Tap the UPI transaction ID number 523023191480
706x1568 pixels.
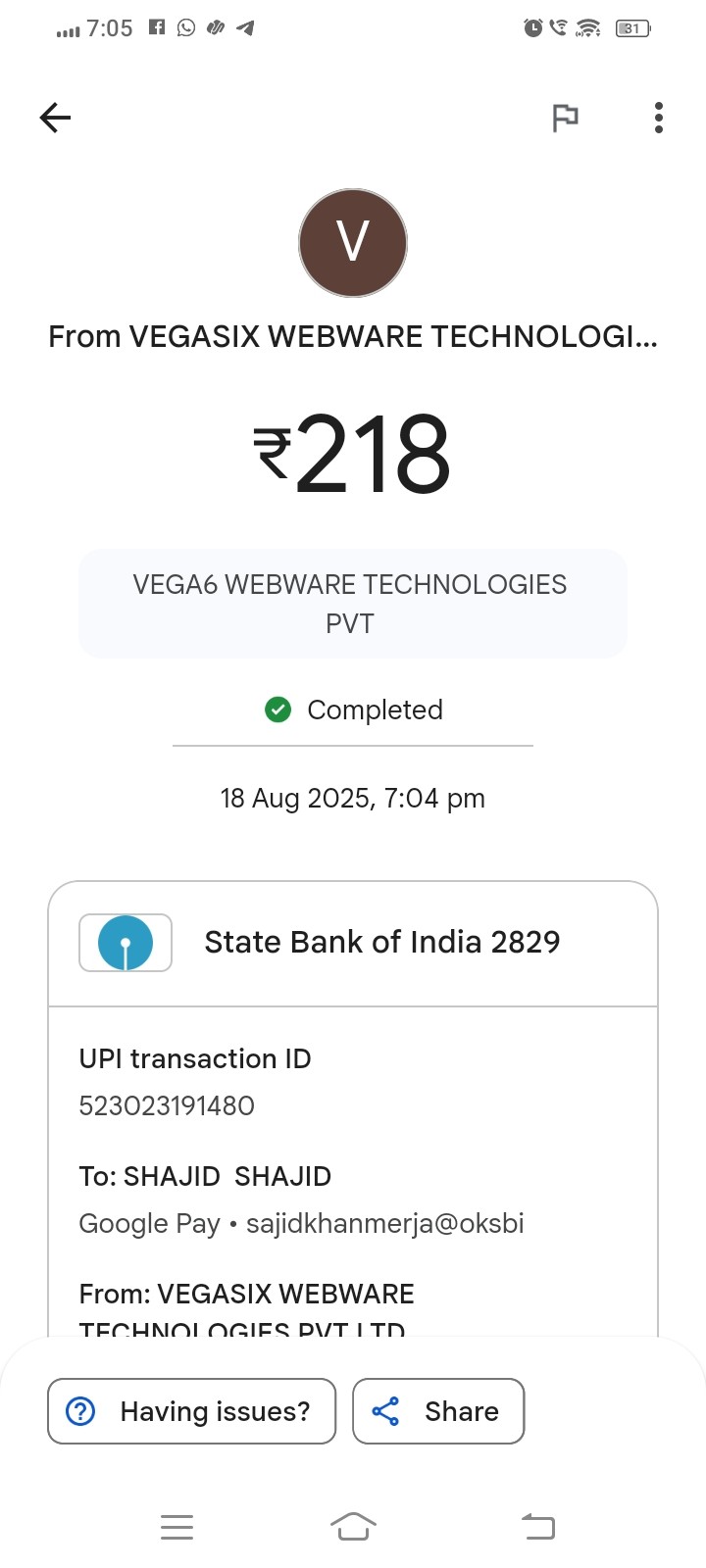[x=167, y=1105]
